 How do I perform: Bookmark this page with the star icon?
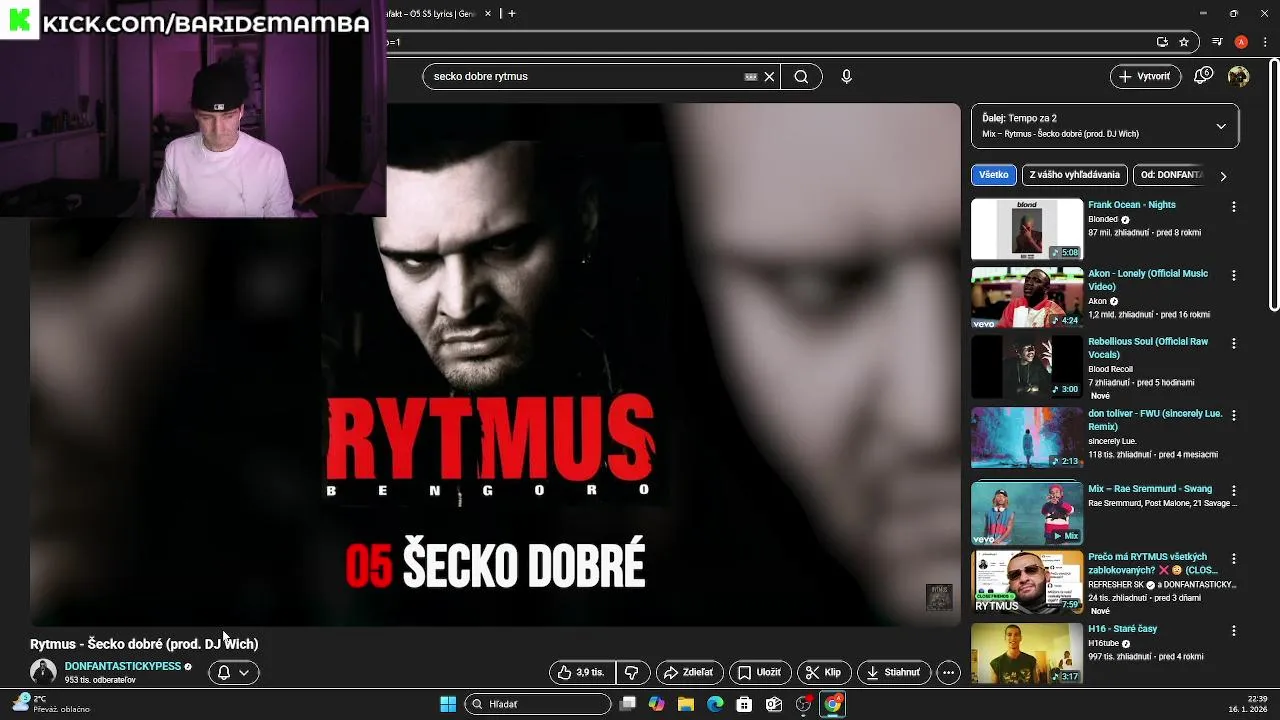click(x=1184, y=42)
